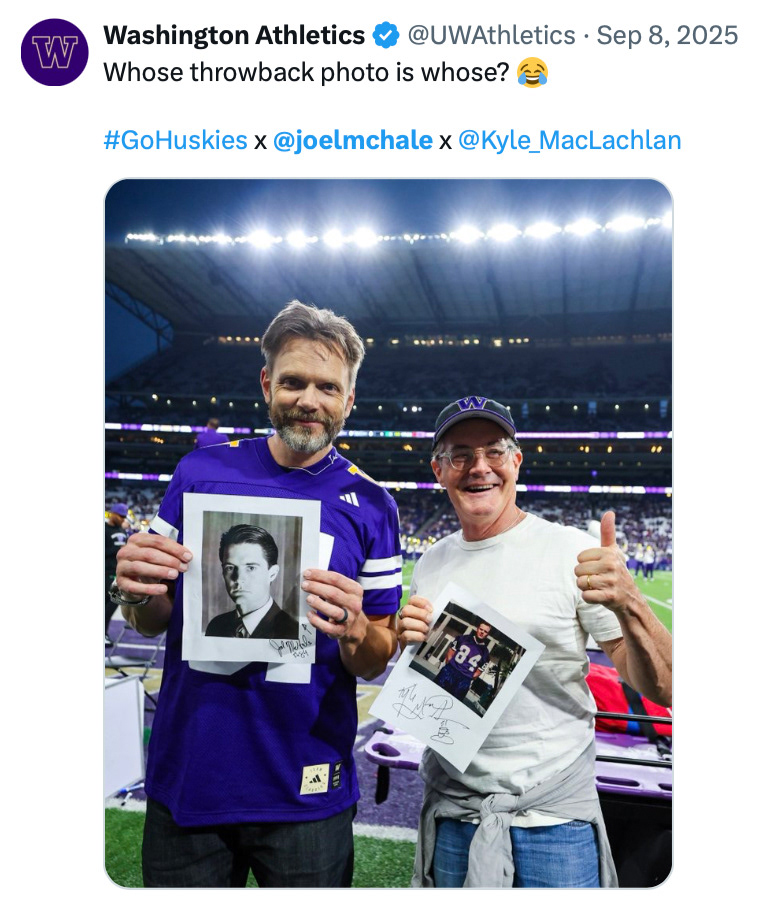Click the signature under the black-and-white portrait

[x=290, y=645]
